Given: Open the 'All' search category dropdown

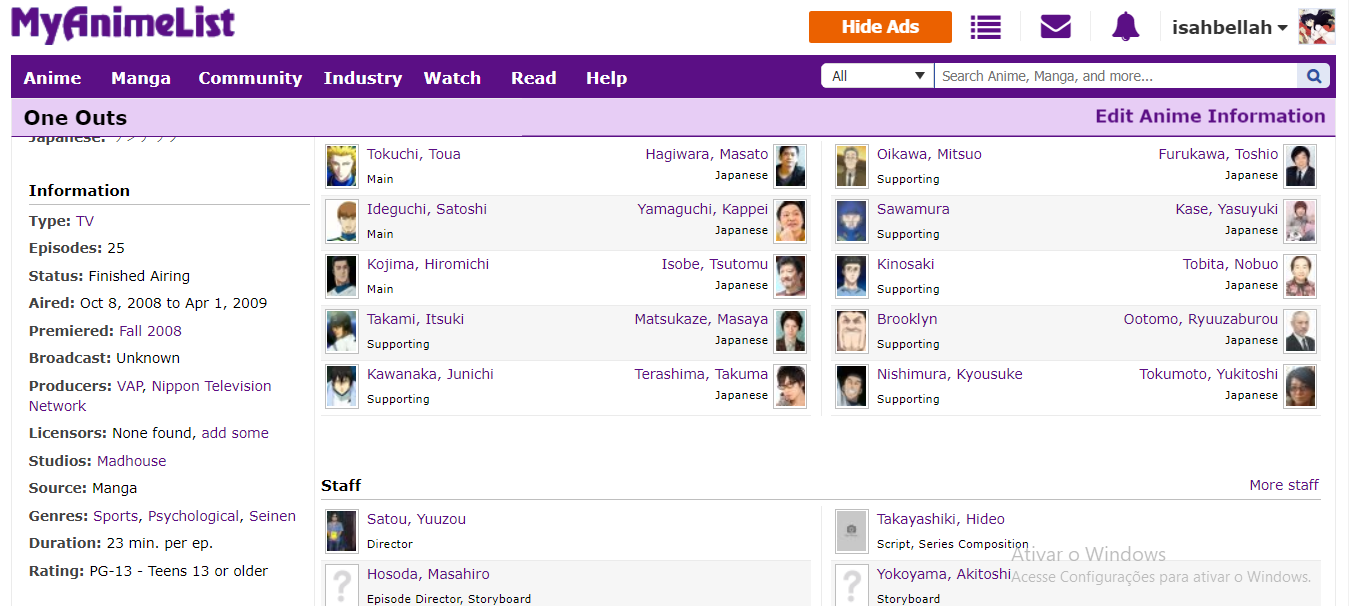Looking at the screenshot, I should (x=877, y=76).
